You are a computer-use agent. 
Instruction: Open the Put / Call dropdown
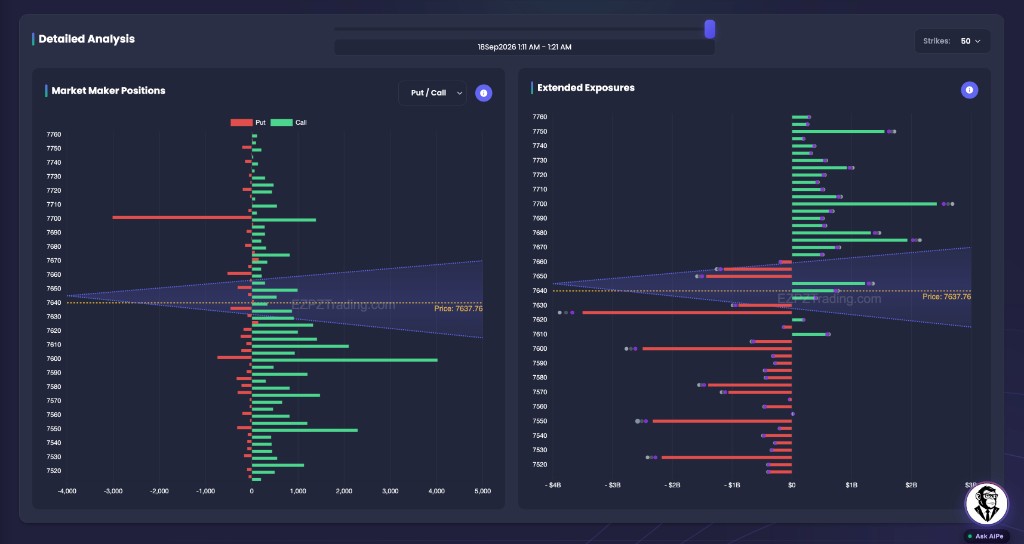point(432,93)
